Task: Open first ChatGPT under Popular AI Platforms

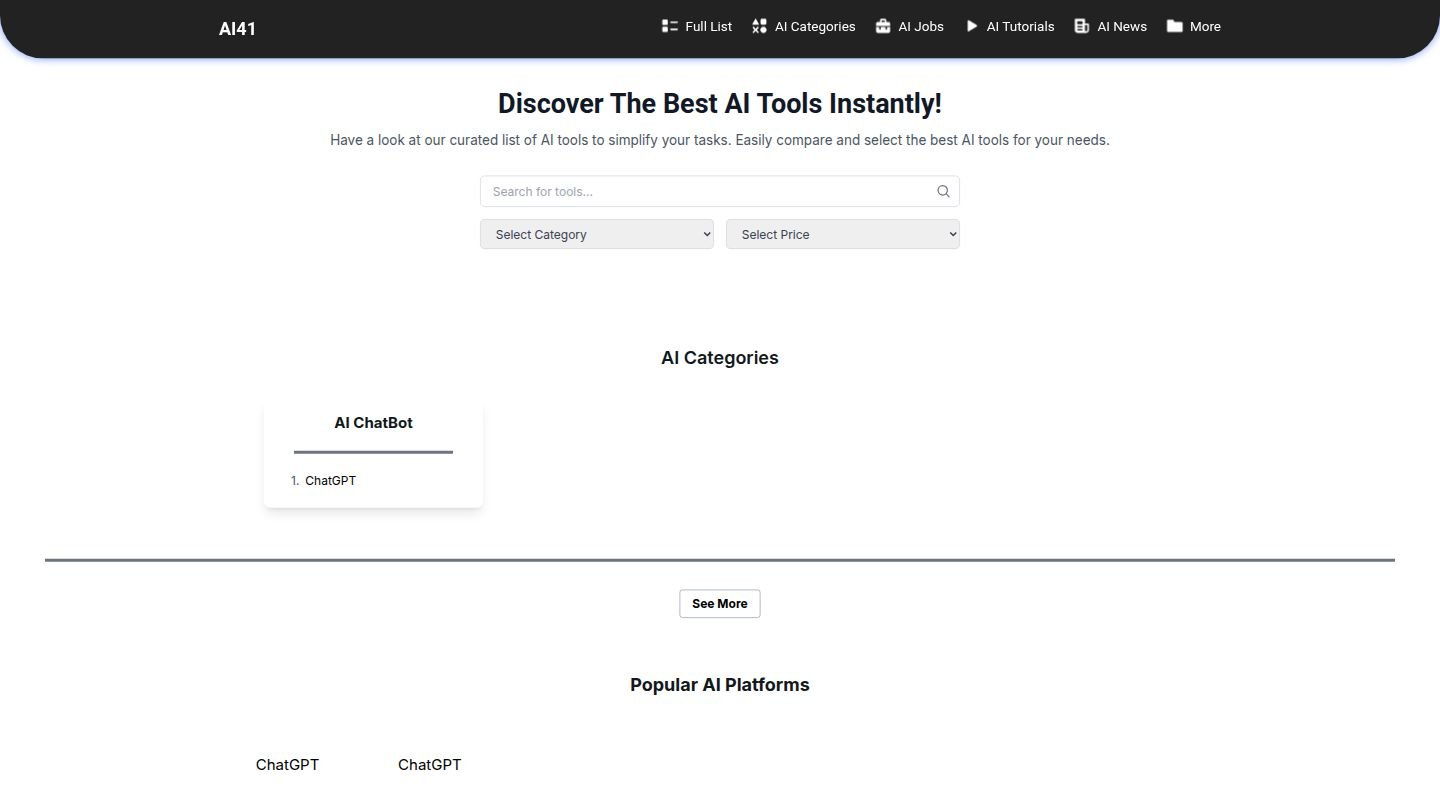Action: point(287,765)
